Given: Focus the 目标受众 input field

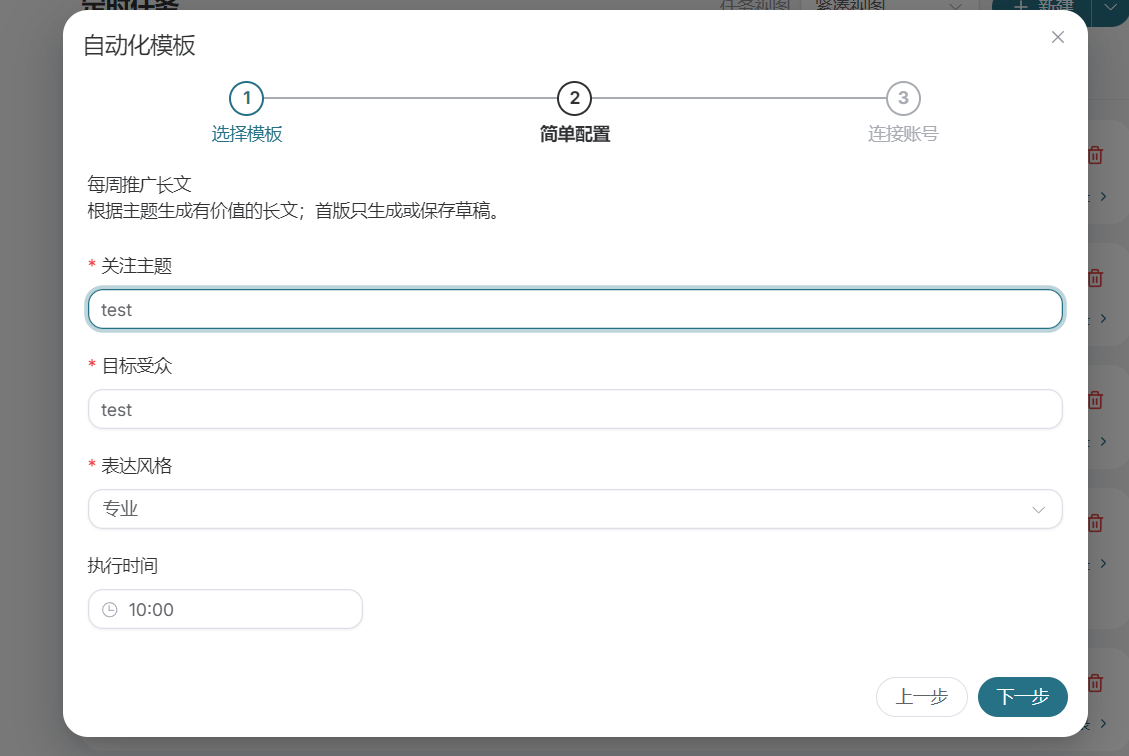Looking at the screenshot, I should (x=575, y=410).
